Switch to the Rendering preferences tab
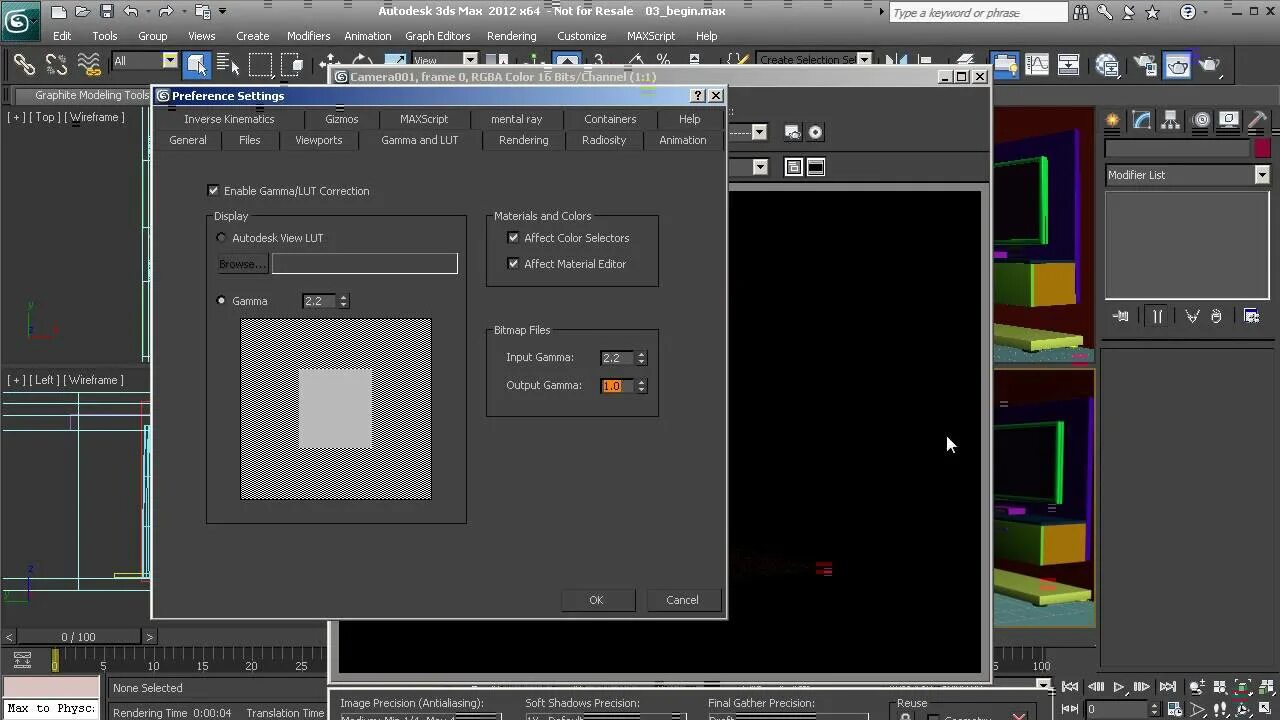 524,140
